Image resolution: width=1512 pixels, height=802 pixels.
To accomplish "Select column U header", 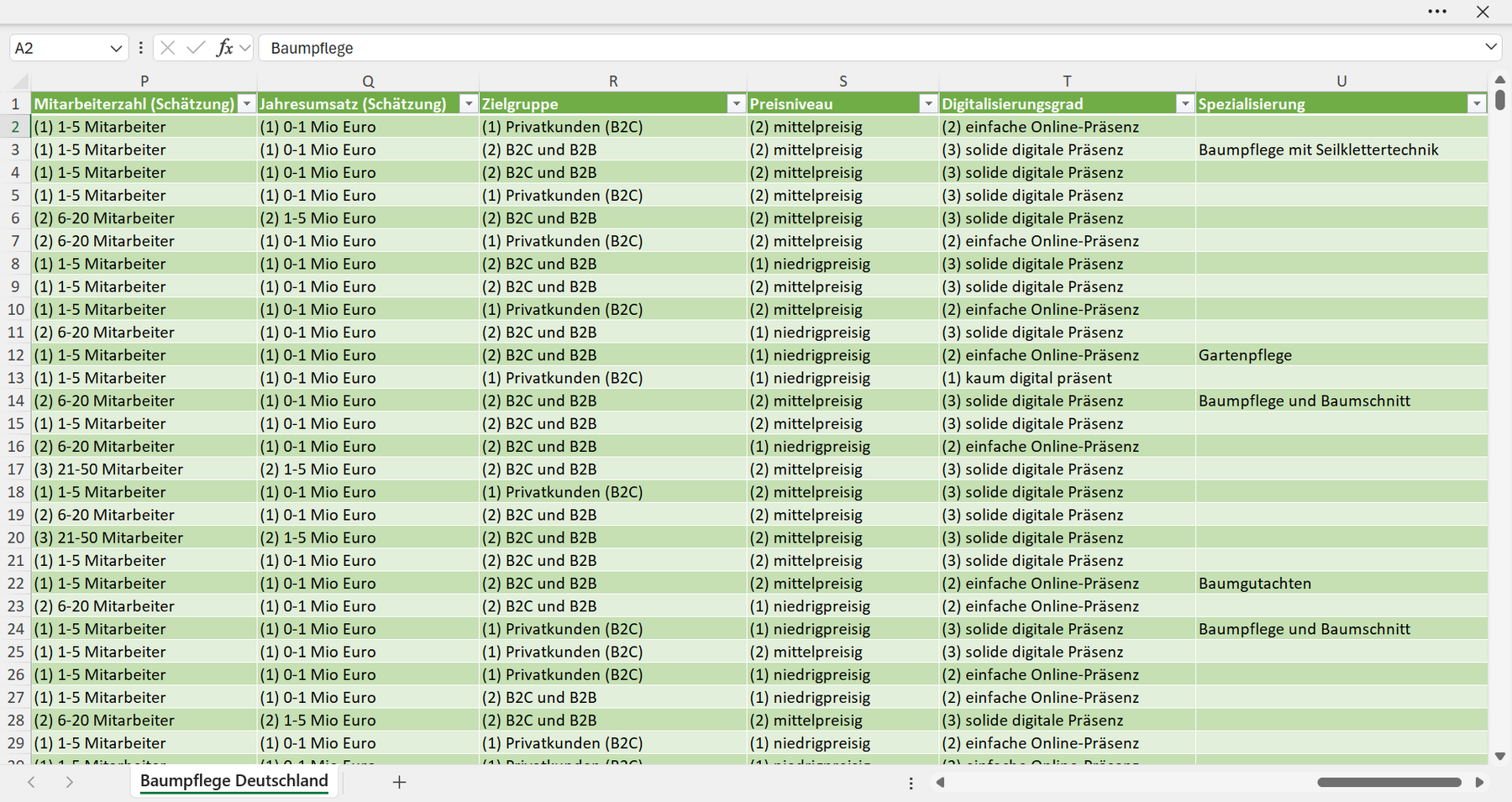I will [x=1341, y=81].
